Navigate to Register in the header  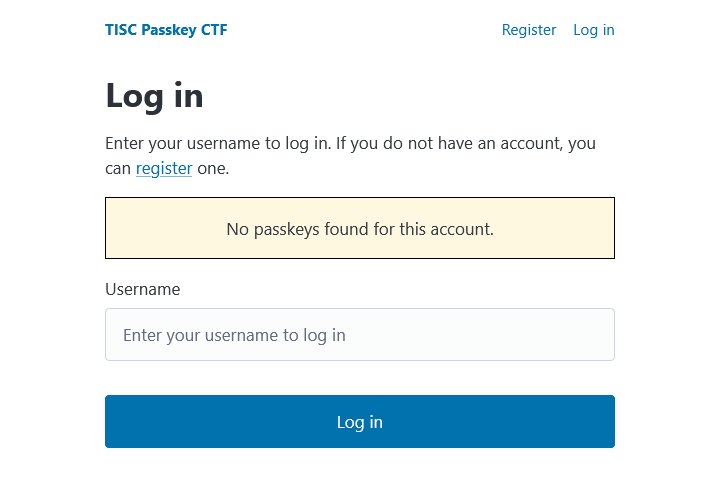click(528, 30)
